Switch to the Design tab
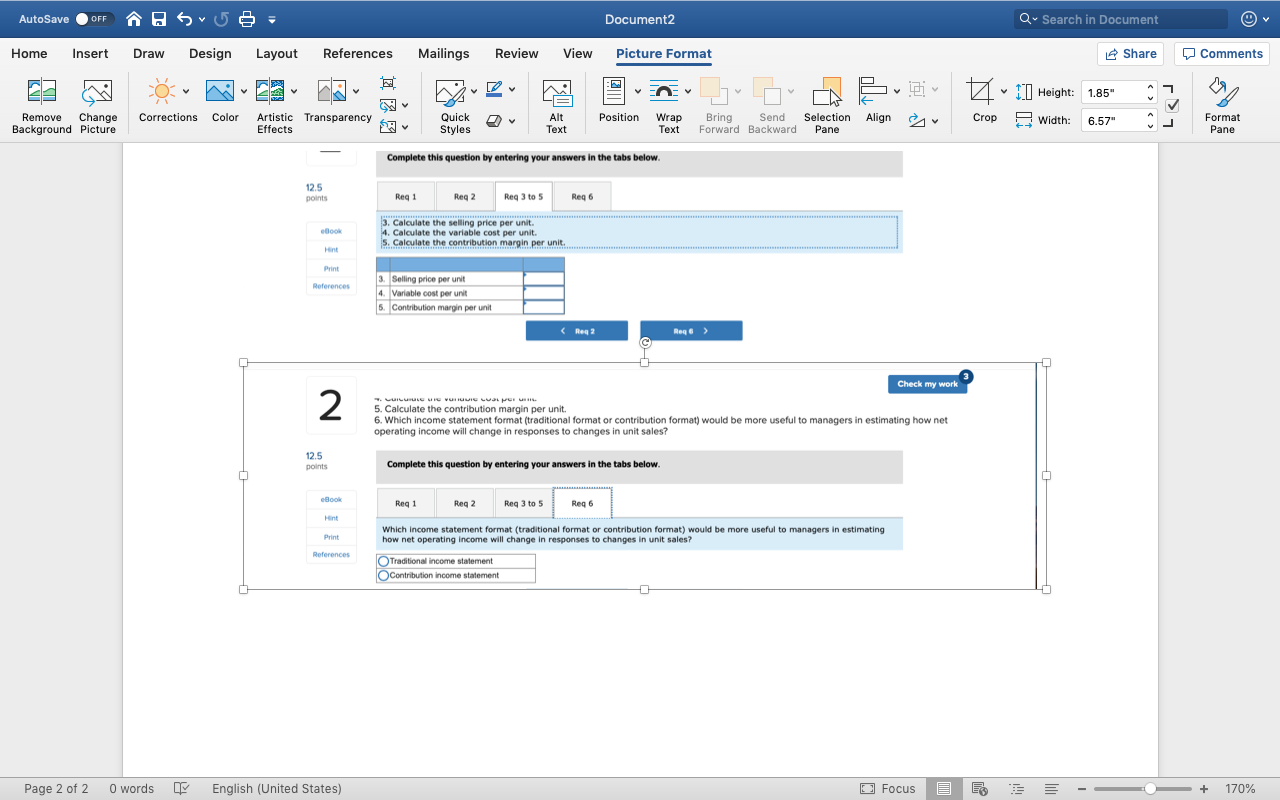The height and width of the screenshot is (800, 1280). (x=210, y=54)
